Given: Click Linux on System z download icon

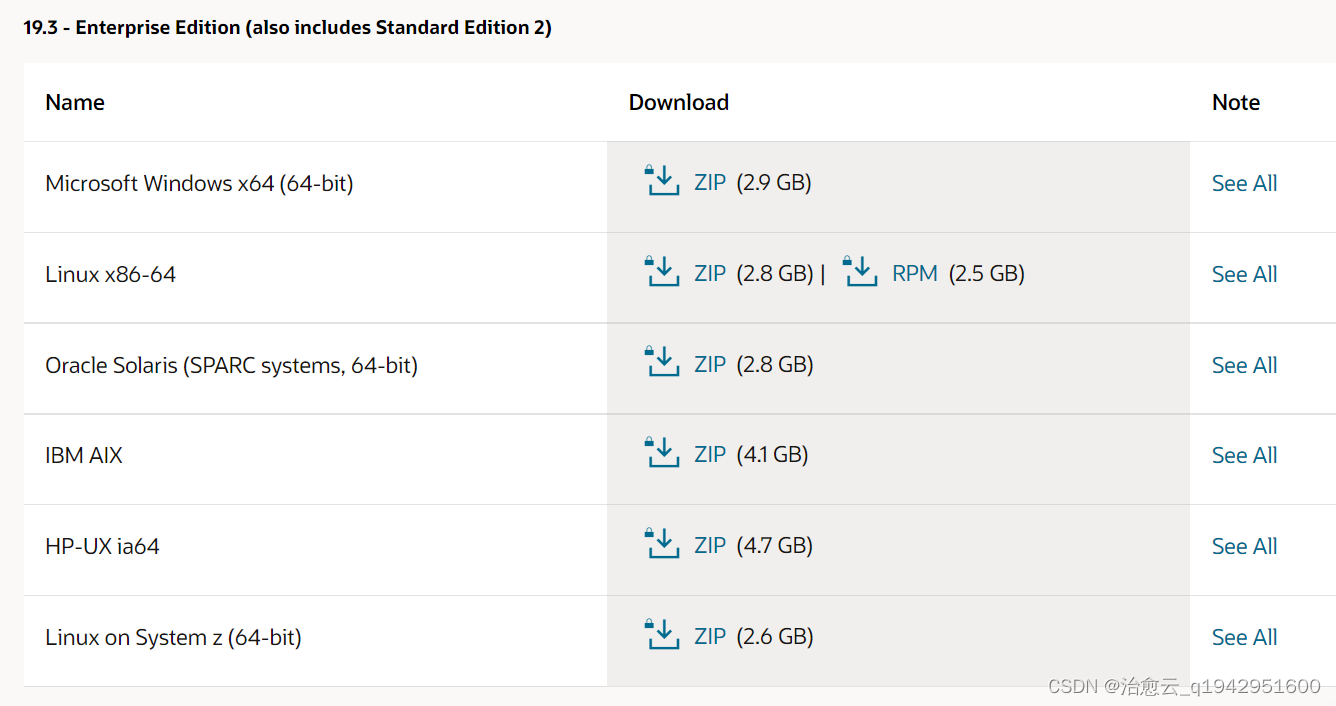Looking at the screenshot, I should tap(662, 635).
